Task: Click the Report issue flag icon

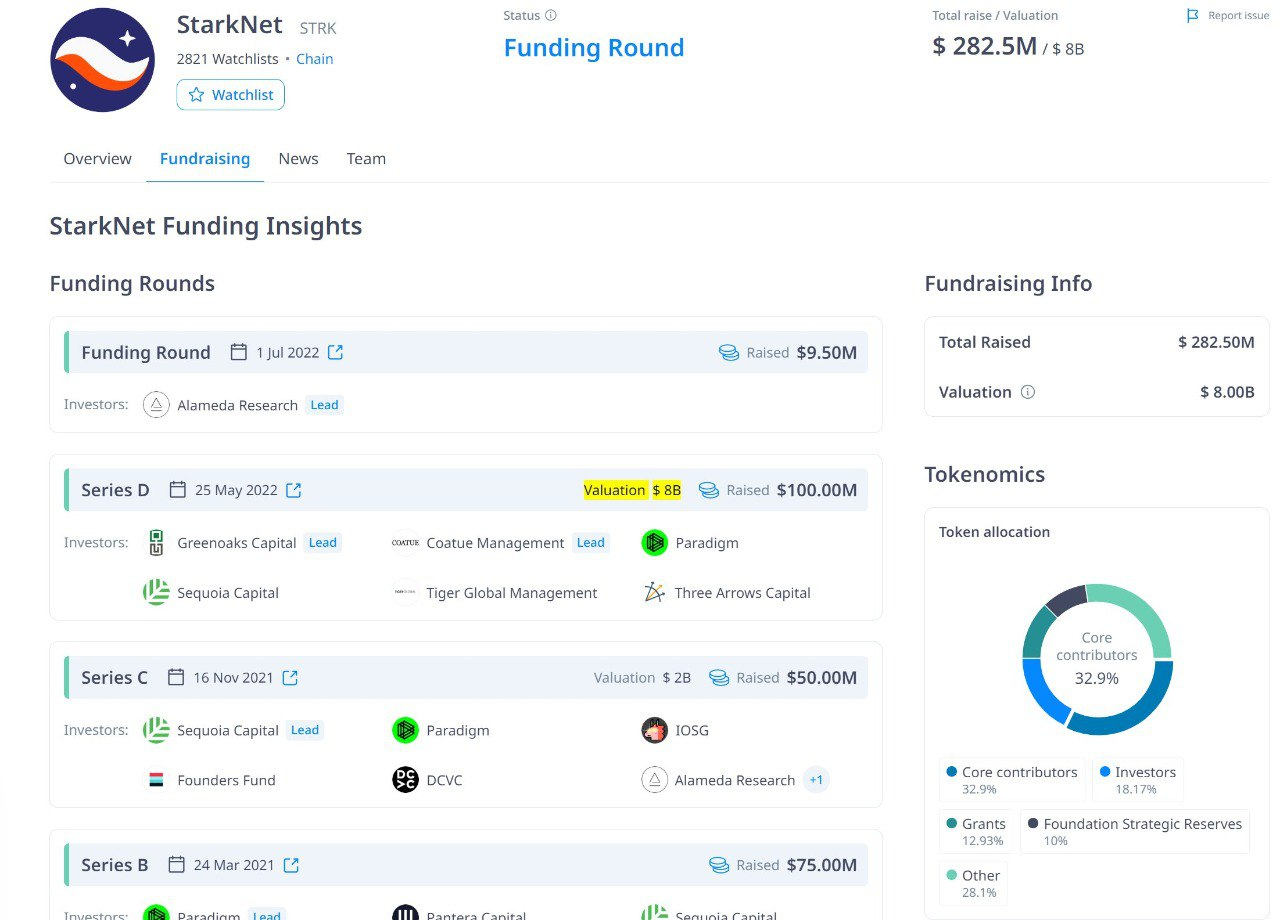Action: click(1192, 16)
